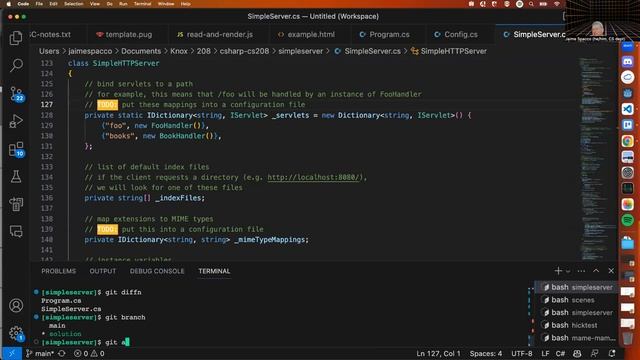
Task: Open the Terminal menu in the menu bar
Action: pyautogui.click(x=142, y=4)
